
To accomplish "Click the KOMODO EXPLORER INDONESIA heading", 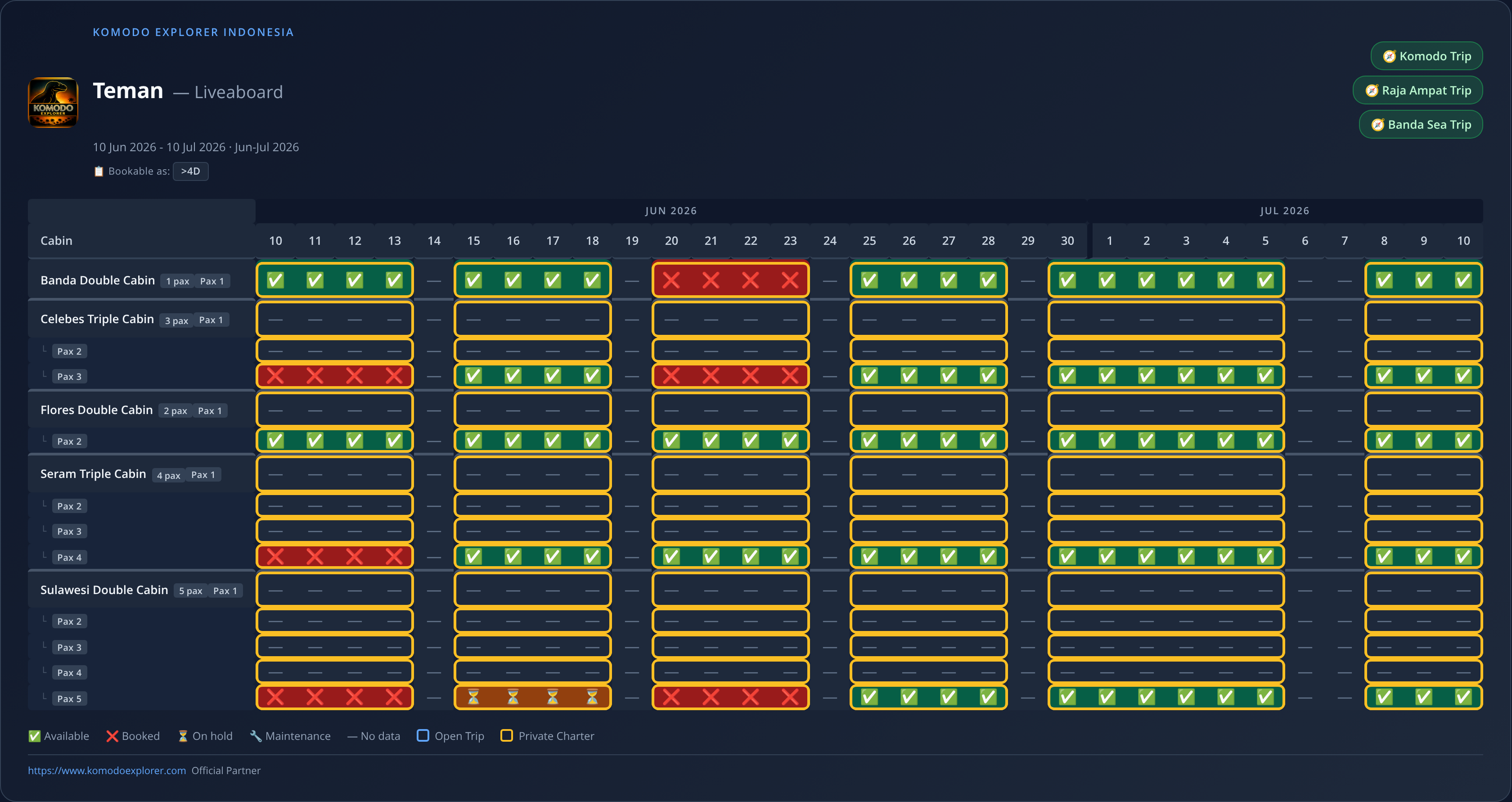I will 193,32.
